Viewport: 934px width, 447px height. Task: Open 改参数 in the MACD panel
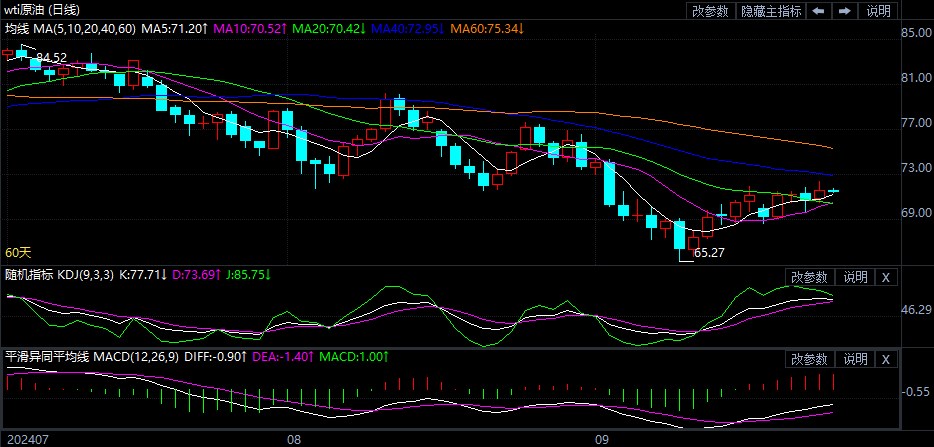(x=809, y=359)
